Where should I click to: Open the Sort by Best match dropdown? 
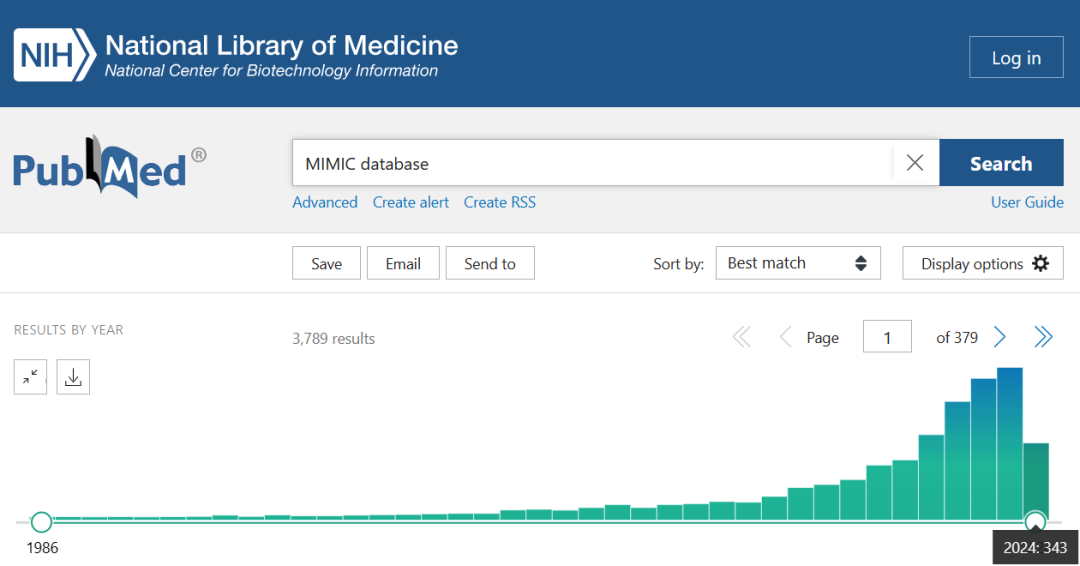(797, 263)
